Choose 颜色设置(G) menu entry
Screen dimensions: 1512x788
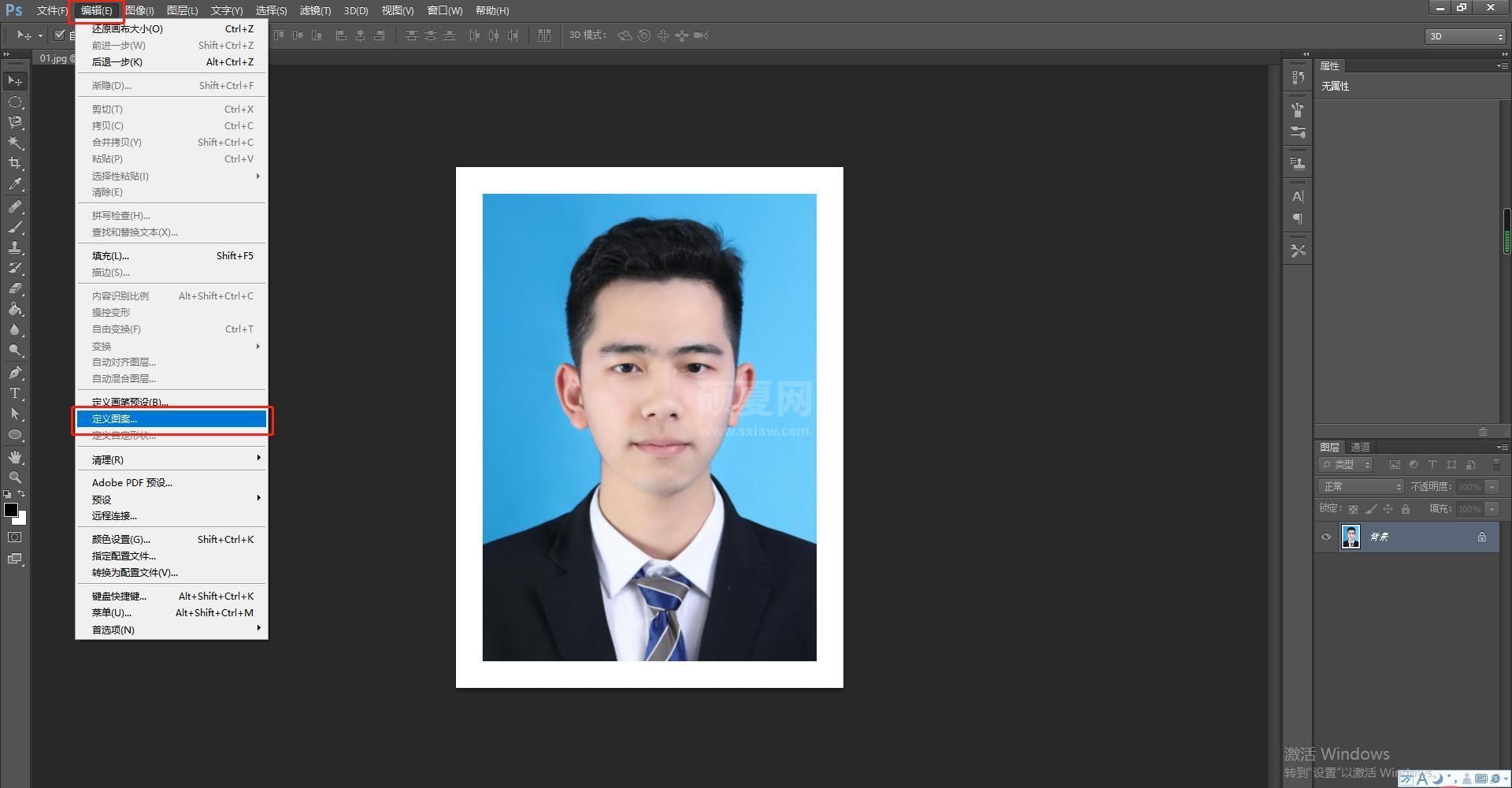[172, 540]
